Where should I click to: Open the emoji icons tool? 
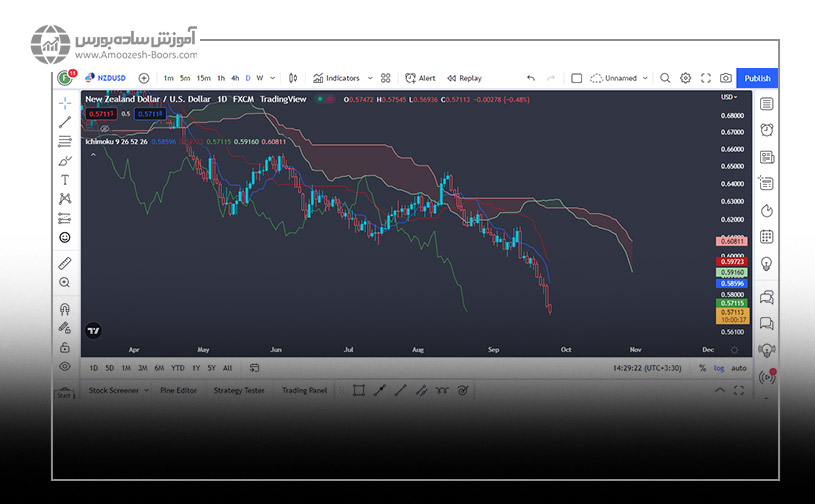(x=65, y=237)
